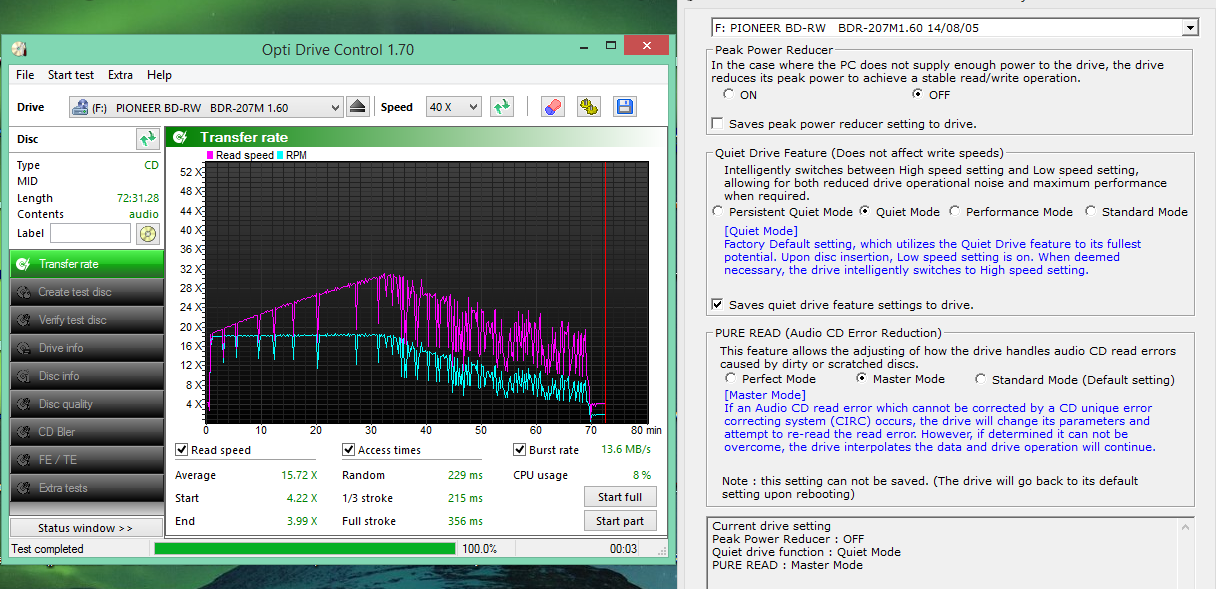Eject the disc with the eject icon

click(359, 107)
